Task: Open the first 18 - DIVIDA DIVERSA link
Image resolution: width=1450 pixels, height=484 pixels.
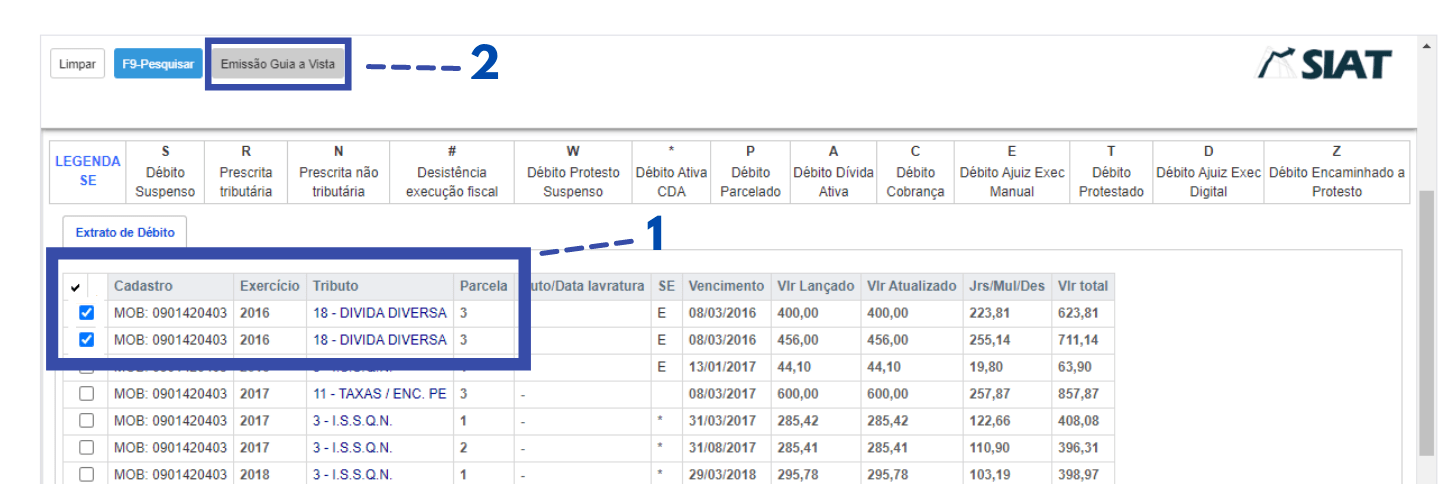Action: click(379, 313)
